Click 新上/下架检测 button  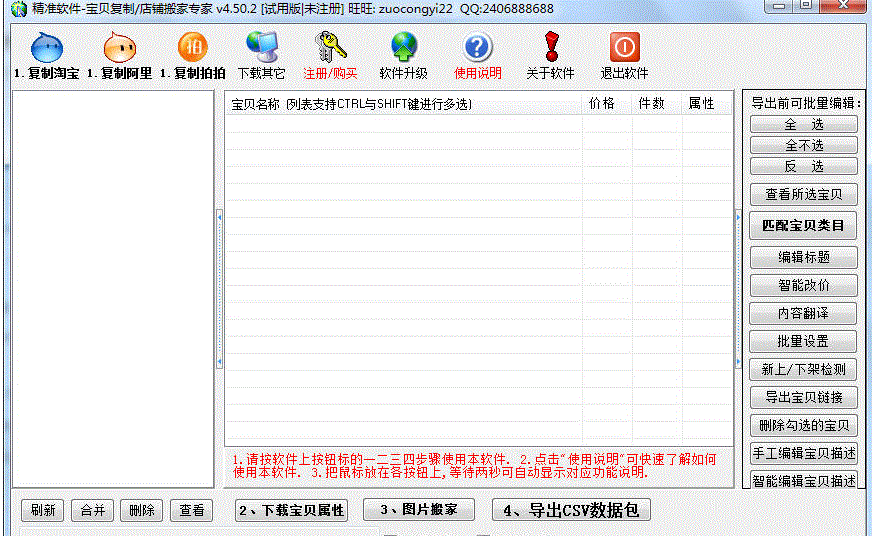pos(804,370)
